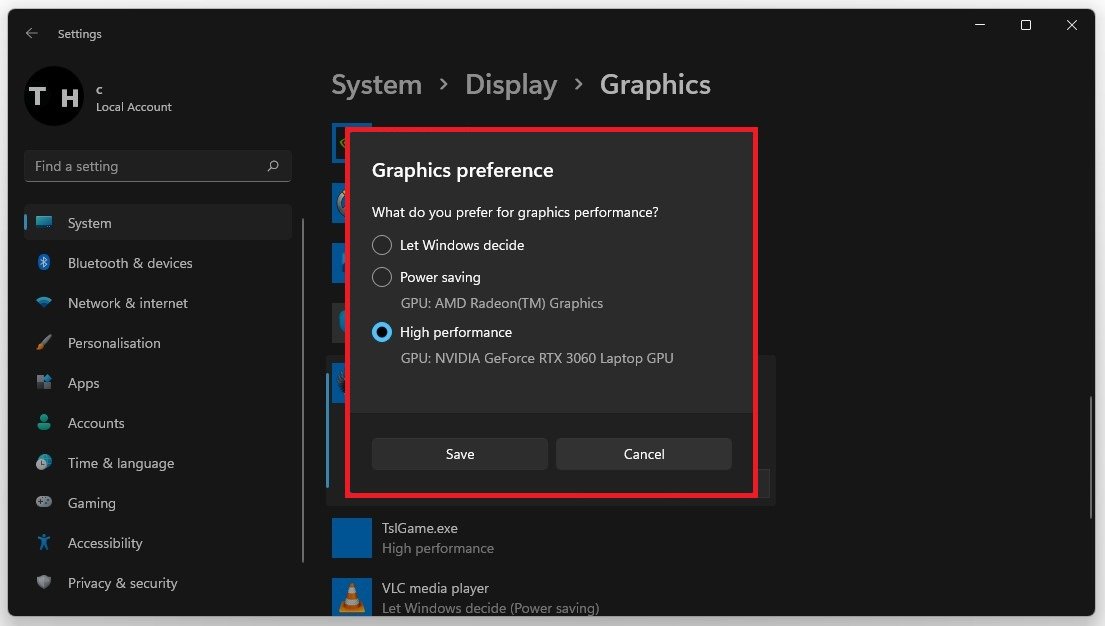This screenshot has width=1105, height=626.
Task: Click the VLC media player cone icon
Action: tap(351, 597)
